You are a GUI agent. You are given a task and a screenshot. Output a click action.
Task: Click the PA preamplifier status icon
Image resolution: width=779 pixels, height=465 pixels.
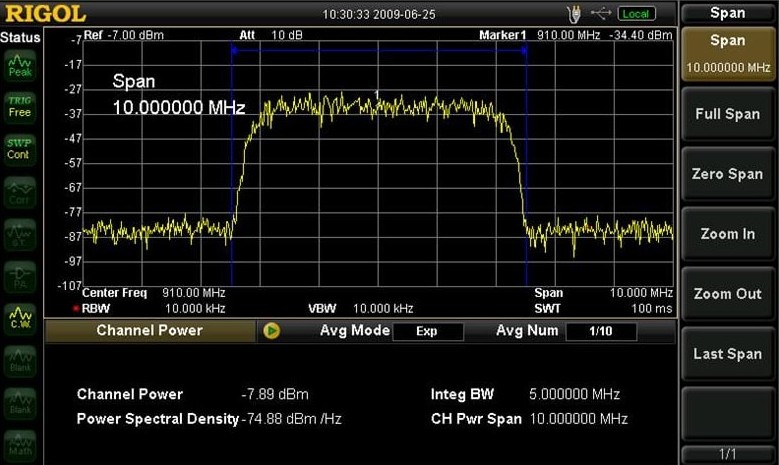pyautogui.click(x=20, y=275)
